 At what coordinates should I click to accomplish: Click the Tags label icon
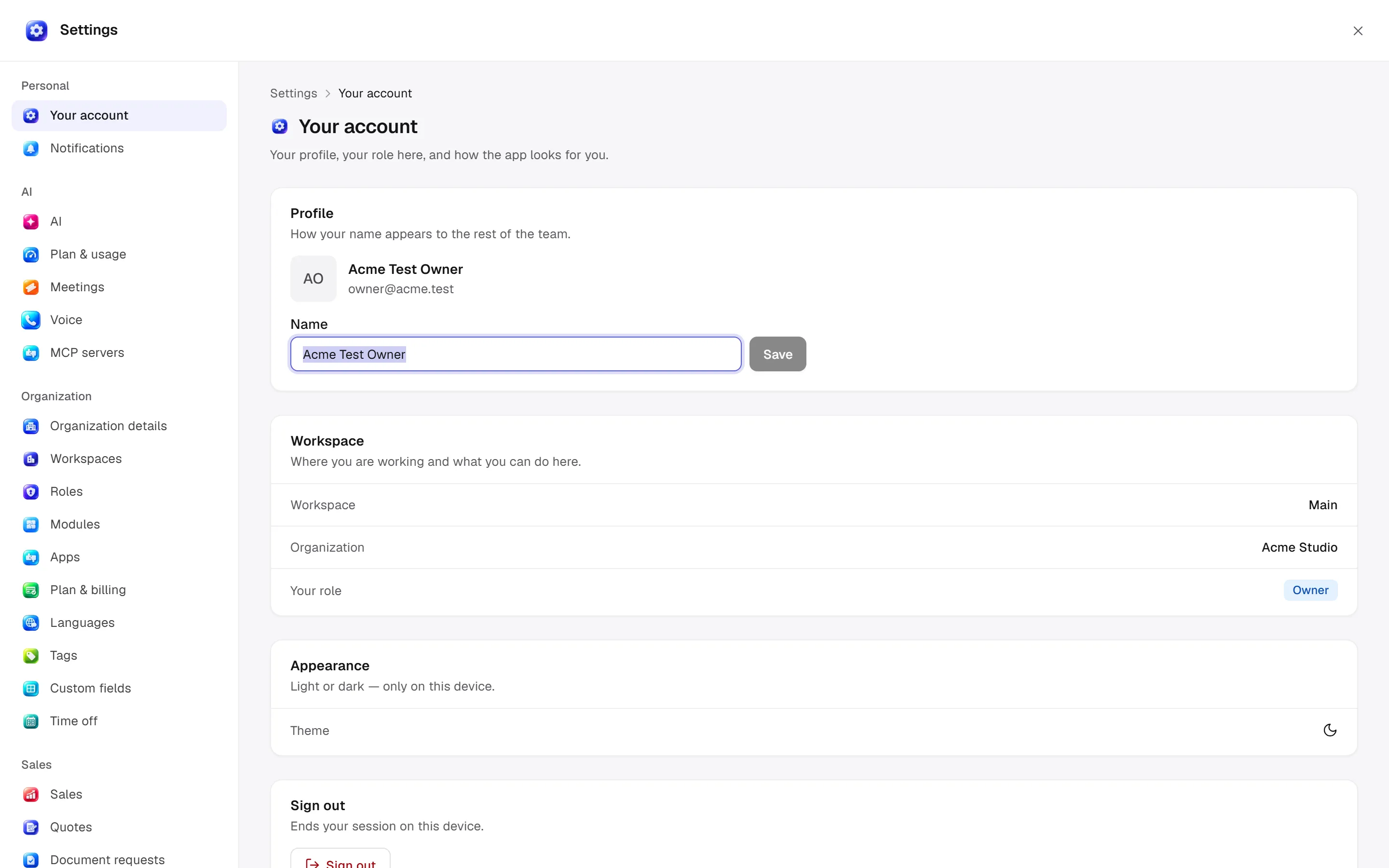pos(31,655)
